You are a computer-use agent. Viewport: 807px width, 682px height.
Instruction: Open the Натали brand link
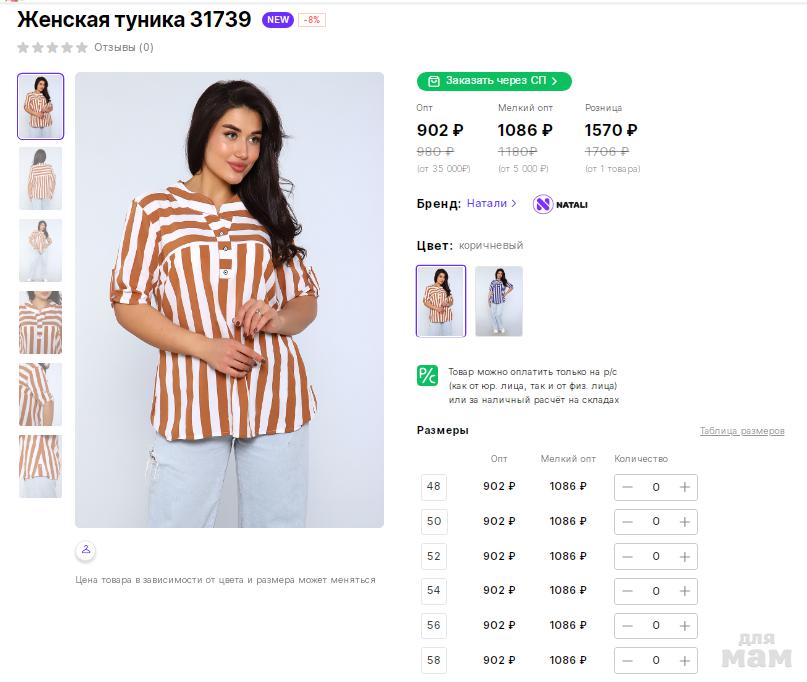(491, 203)
